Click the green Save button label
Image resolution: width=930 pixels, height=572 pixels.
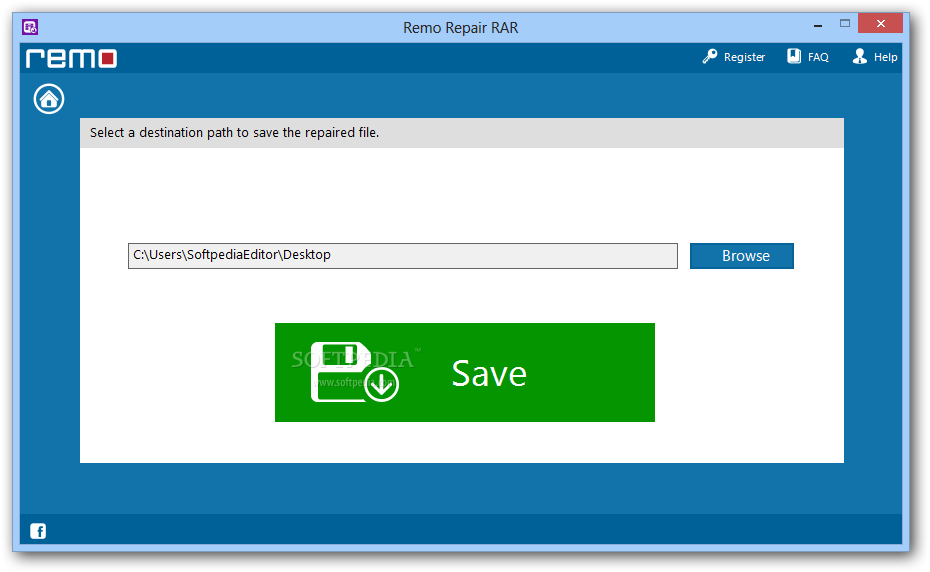(489, 374)
